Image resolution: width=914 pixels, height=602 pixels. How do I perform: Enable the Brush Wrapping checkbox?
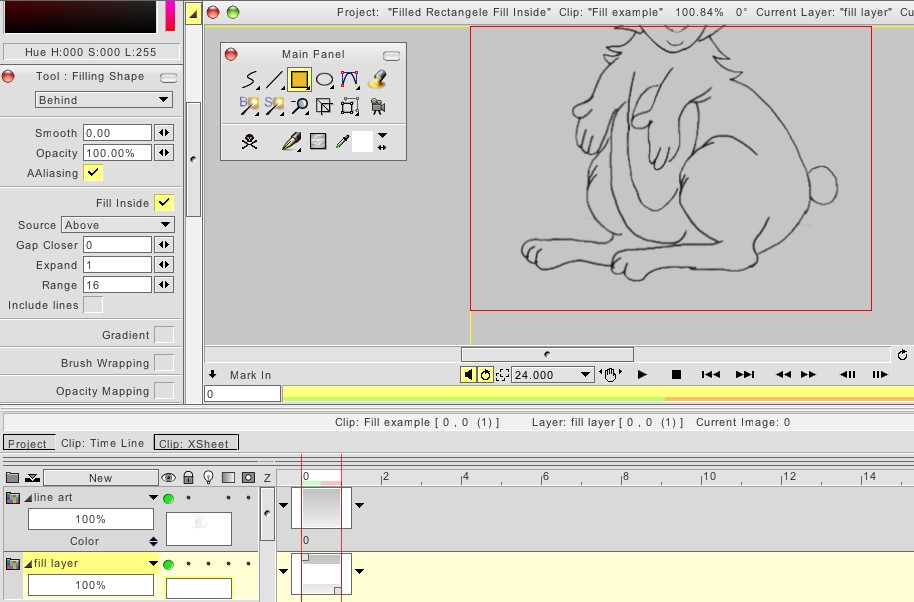point(164,363)
